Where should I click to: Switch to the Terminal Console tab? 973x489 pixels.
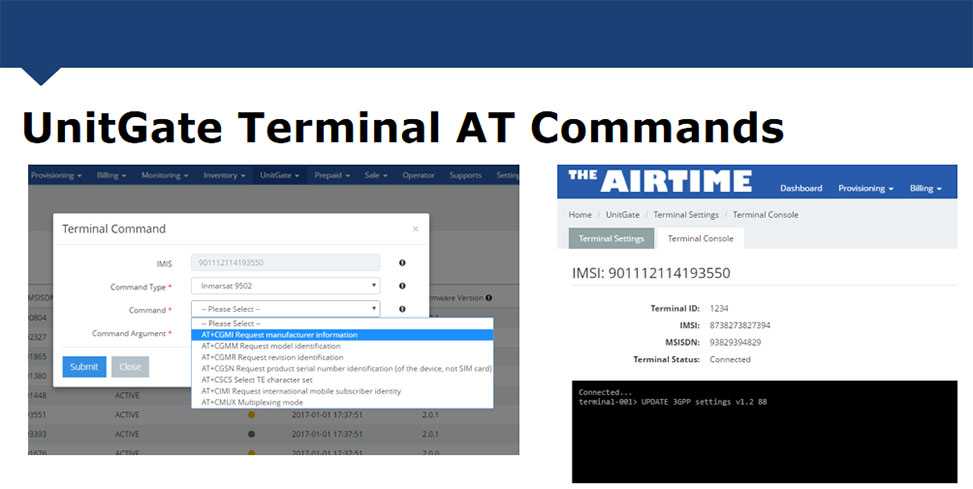pyautogui.click(x=701, y=238)
